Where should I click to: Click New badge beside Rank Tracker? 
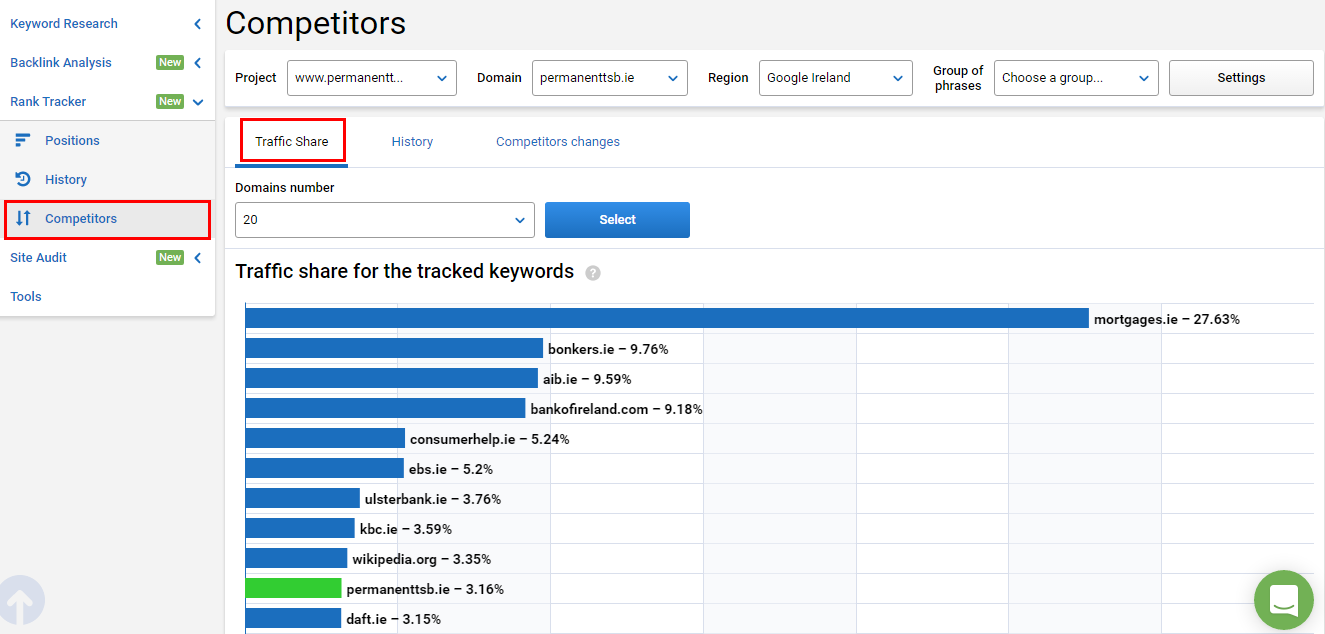(170, 101)
